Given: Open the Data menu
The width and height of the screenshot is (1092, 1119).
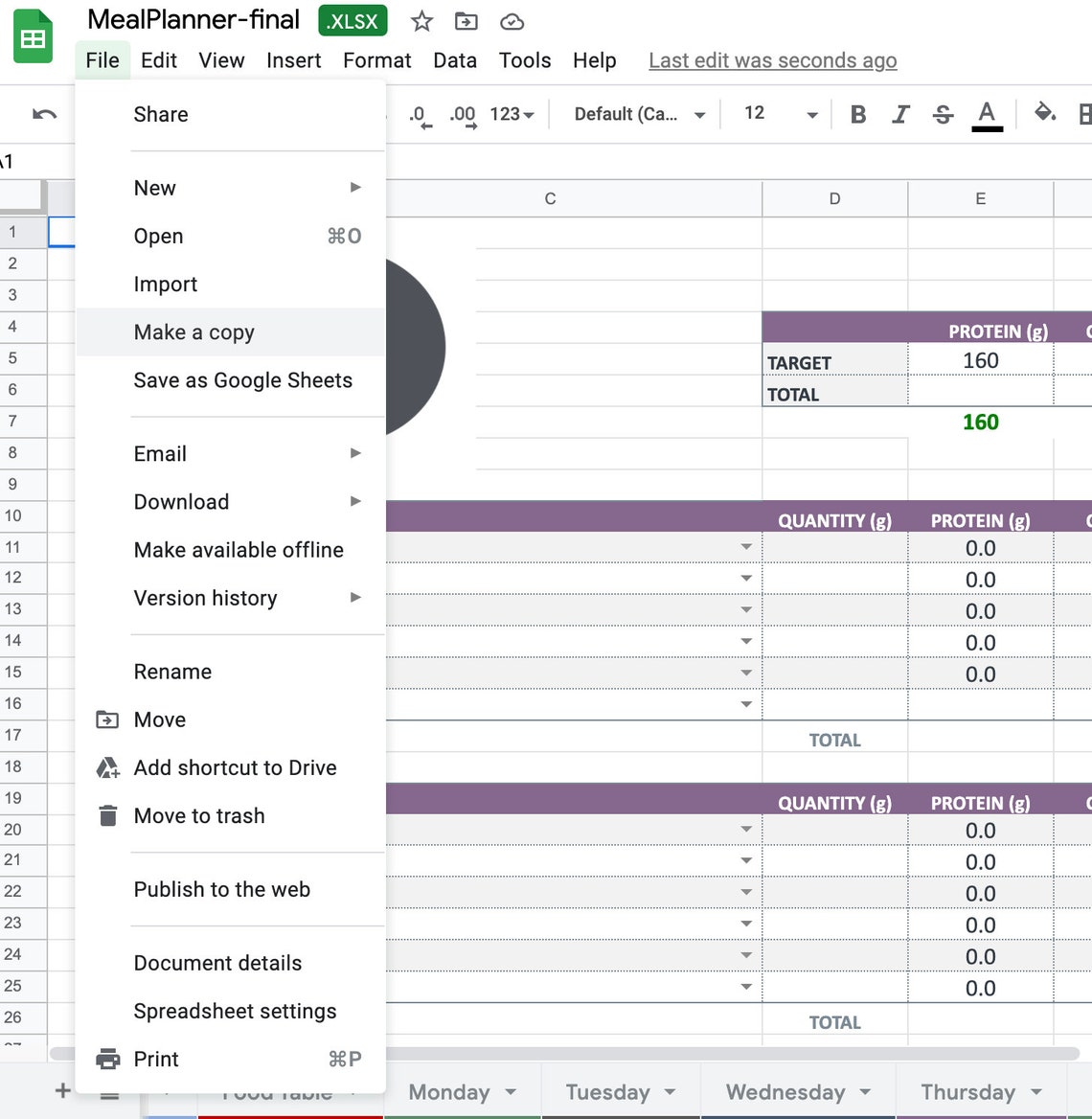Looking at the screenshot, I should (455, 60).
